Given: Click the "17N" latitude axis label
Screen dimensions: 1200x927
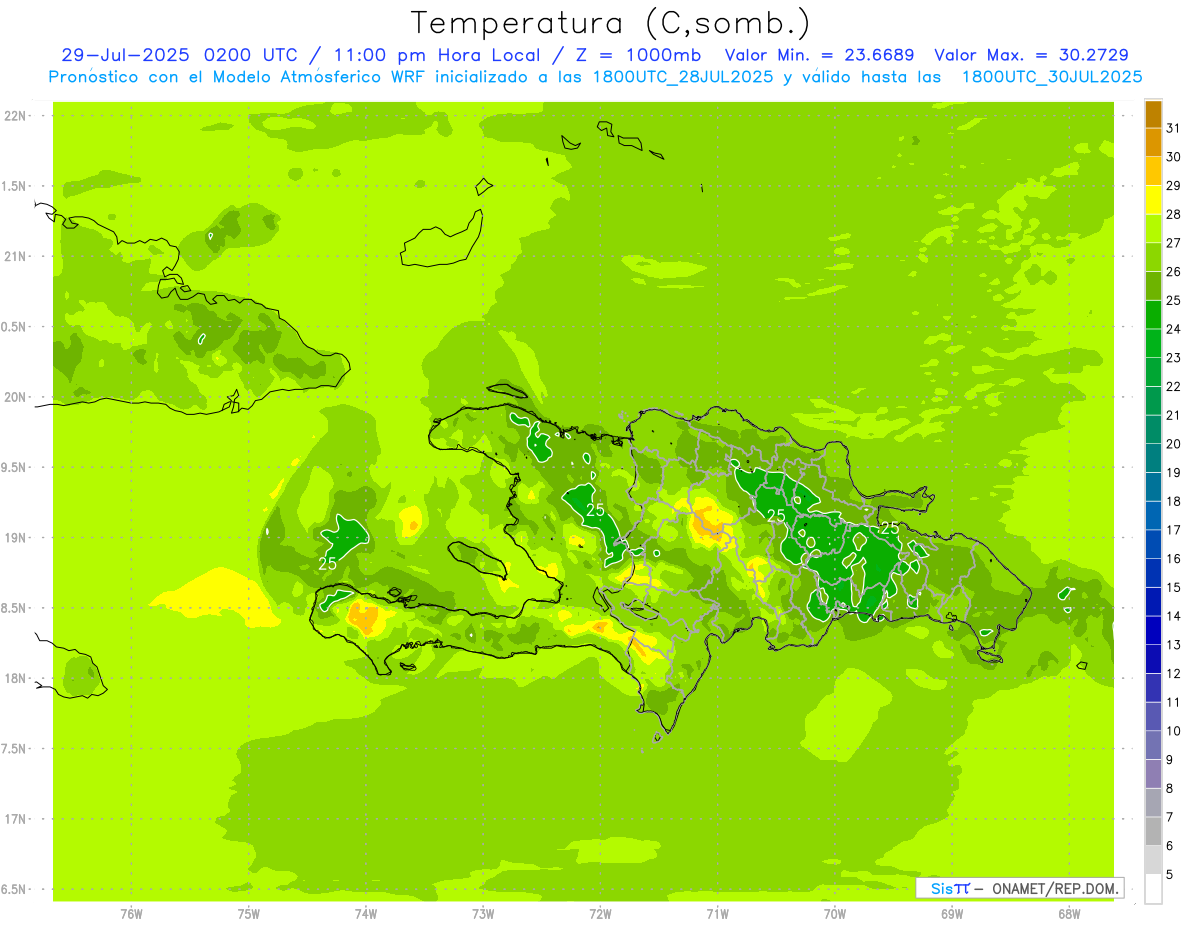Looking at the screenshot, I should (x=17, y=820).
